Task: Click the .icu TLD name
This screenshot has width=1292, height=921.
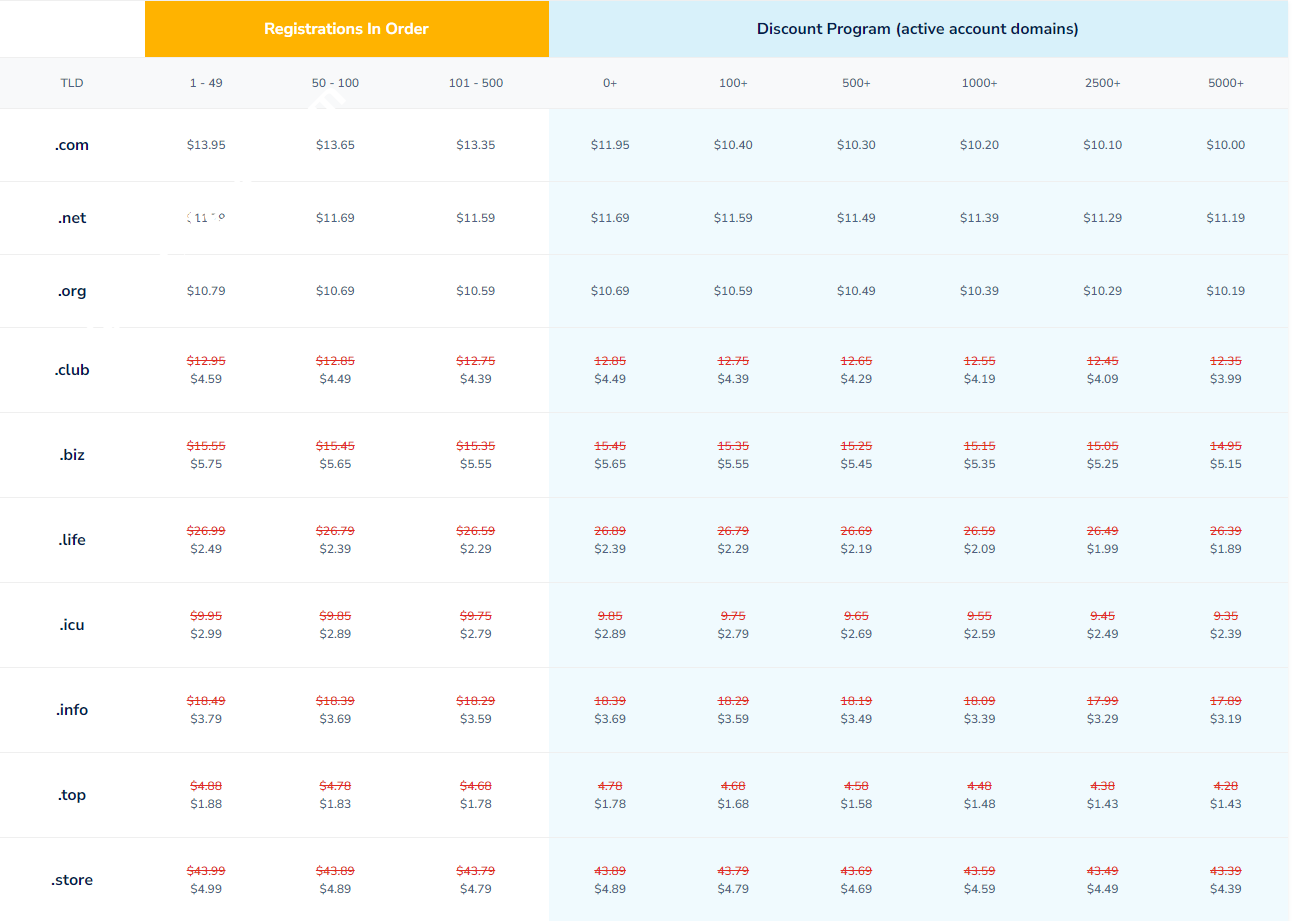Action: click(72, 625)
